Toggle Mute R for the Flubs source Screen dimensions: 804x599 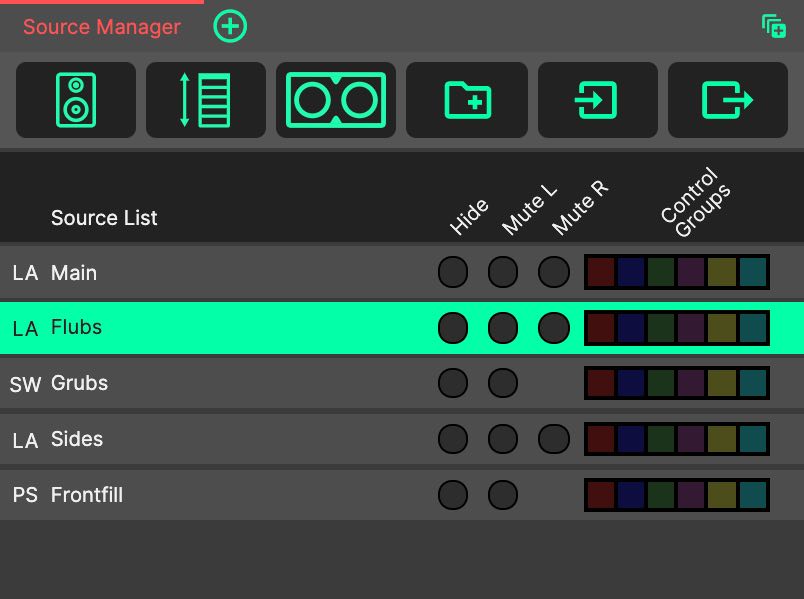click(554, 328)
